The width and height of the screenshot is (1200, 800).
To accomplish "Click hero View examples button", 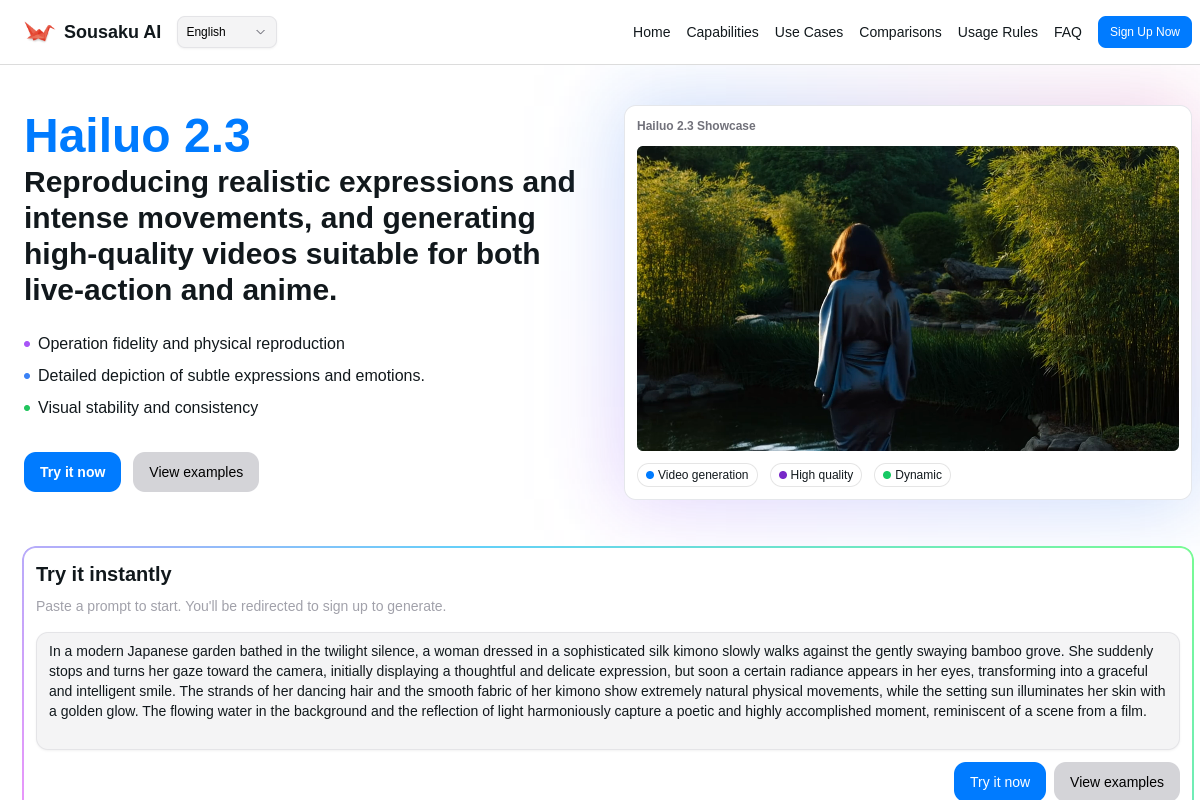I will tap(196, 472).
